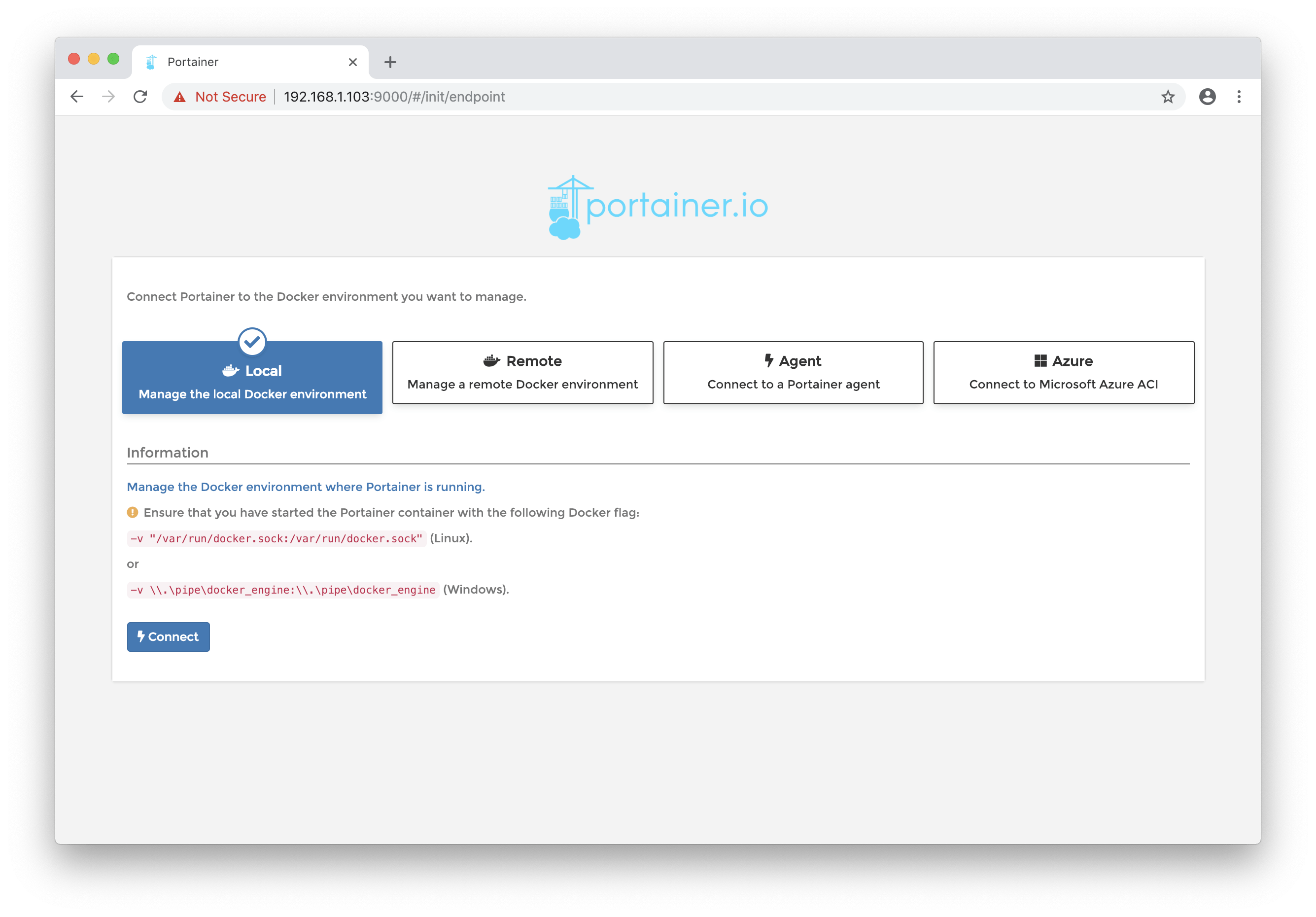1316x917 pixels.
Task: Click the Connect button
Action: [169, 636]
